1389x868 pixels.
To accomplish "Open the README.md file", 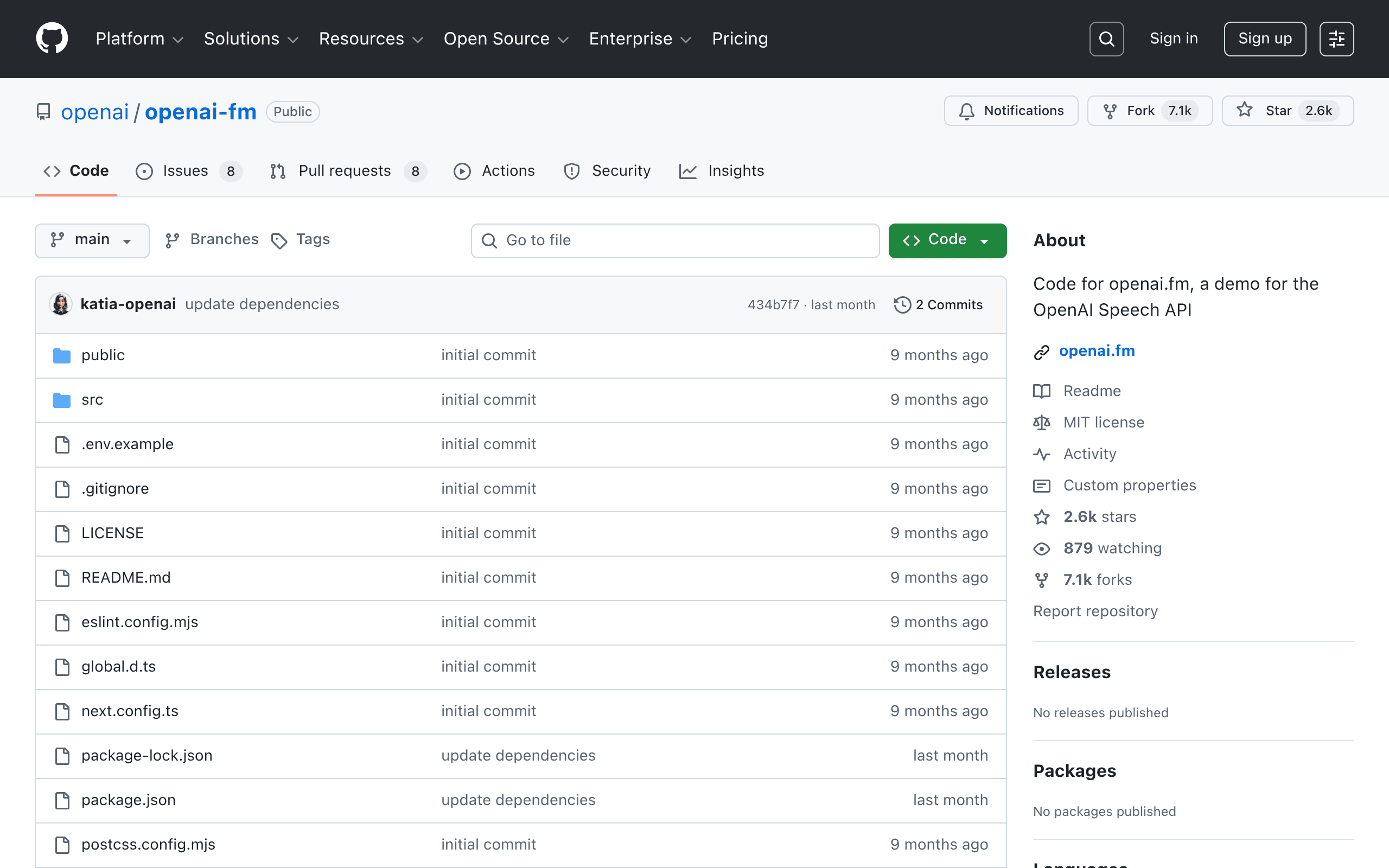I will pyautogui.click(x=126, y=578).
